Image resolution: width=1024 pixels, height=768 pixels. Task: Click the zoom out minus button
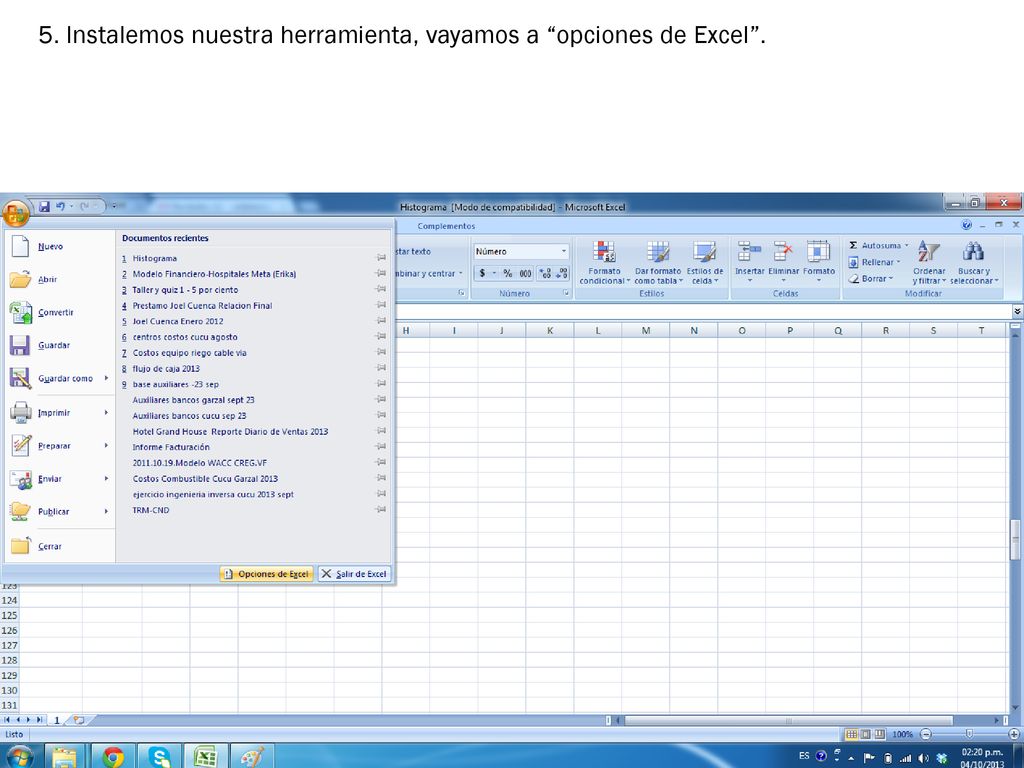click(x=925, y=734)
